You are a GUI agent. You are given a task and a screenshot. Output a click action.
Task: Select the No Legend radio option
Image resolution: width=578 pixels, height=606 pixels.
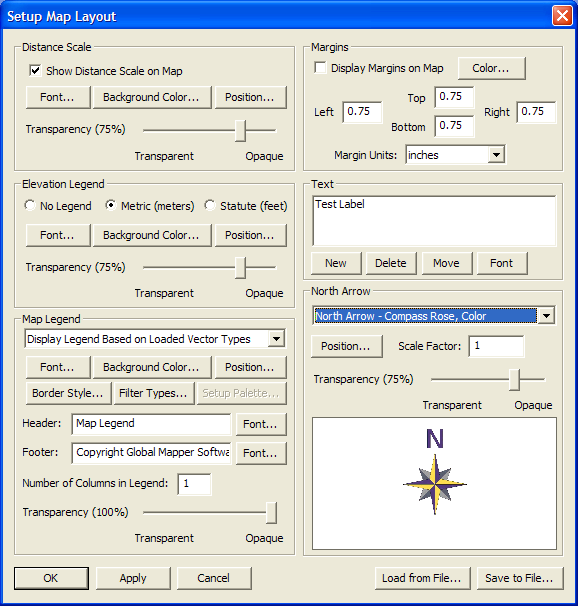30,205
